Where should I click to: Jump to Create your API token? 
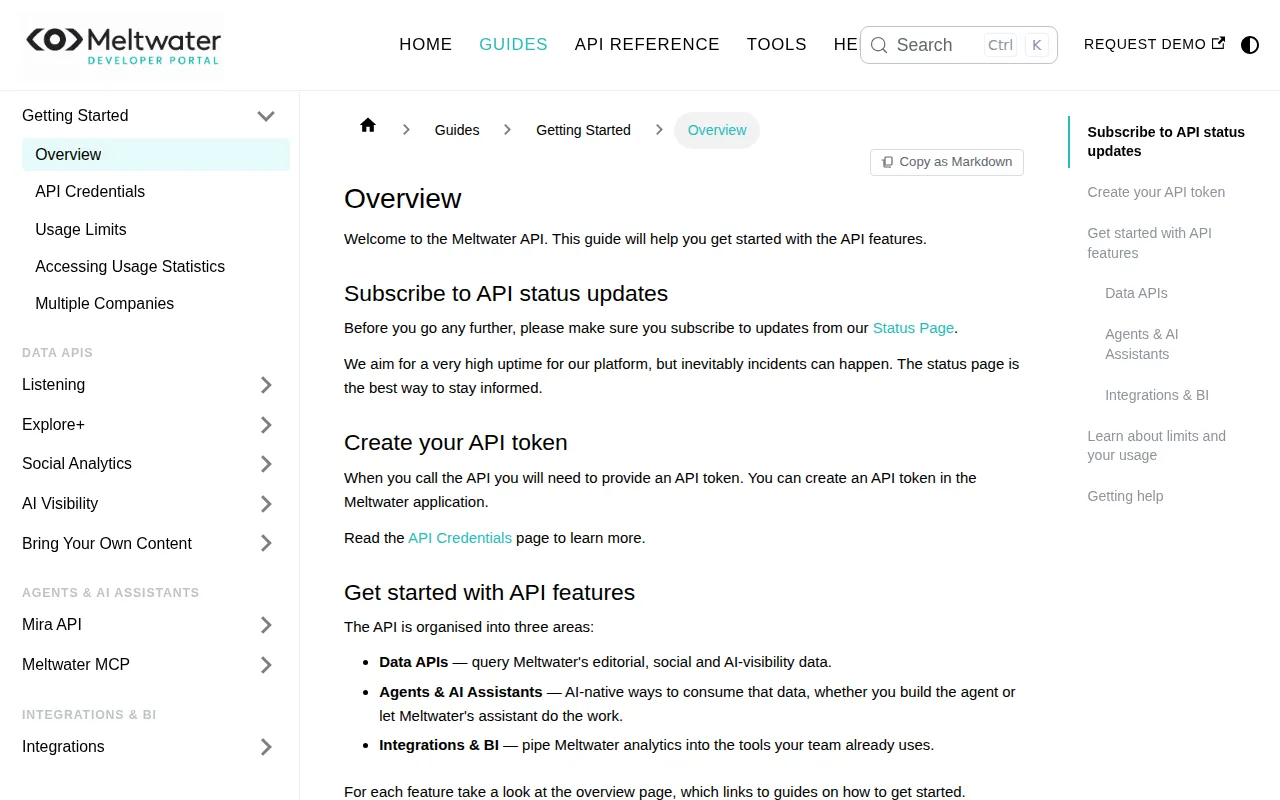[x=1156, y=192]
